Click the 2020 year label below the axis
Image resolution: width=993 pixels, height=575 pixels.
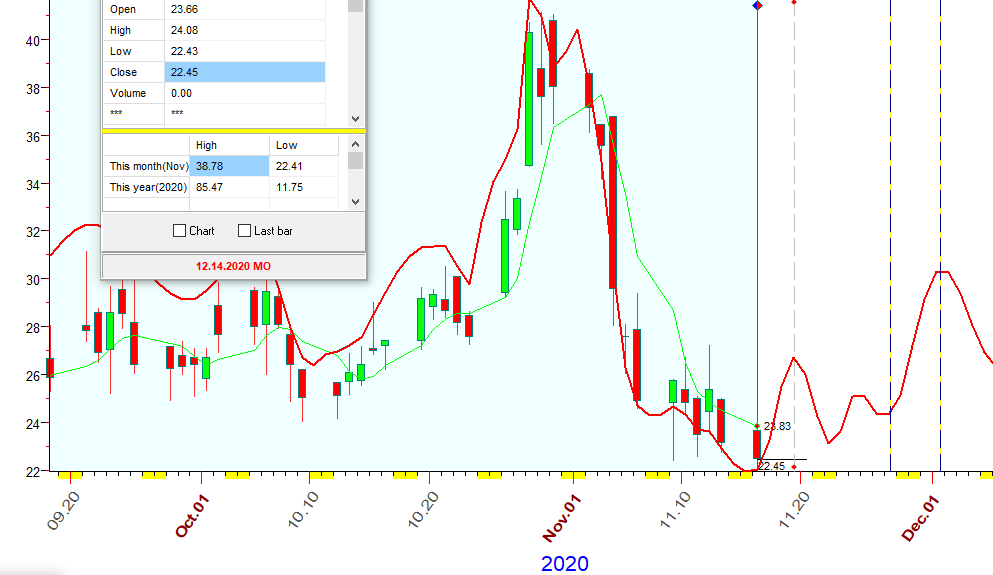[x=565, y=564]
